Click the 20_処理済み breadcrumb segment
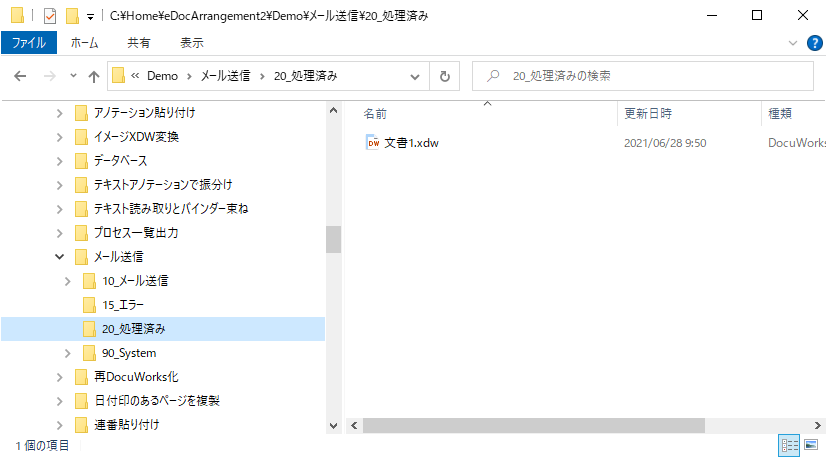The image size is (827, 458). click(305, 76)
